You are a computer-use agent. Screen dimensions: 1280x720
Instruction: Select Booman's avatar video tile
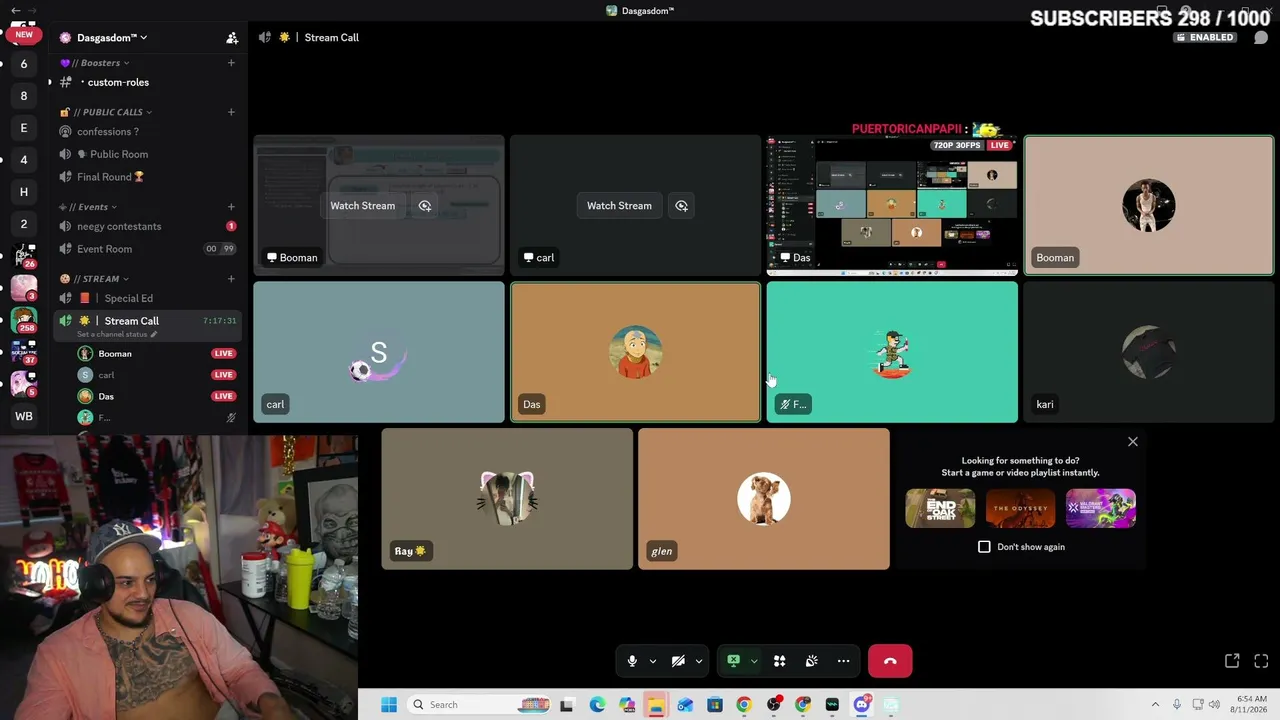pos(1149,205)
